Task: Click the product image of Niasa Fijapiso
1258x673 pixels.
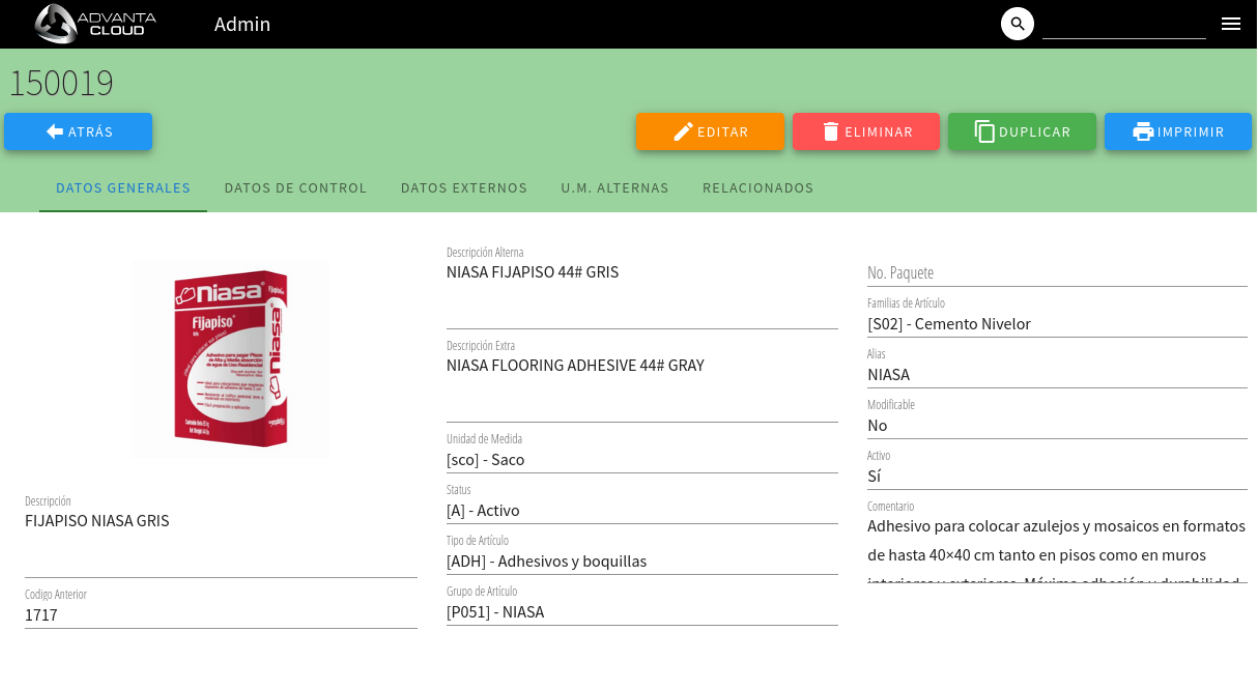Action: coord(231,360)
